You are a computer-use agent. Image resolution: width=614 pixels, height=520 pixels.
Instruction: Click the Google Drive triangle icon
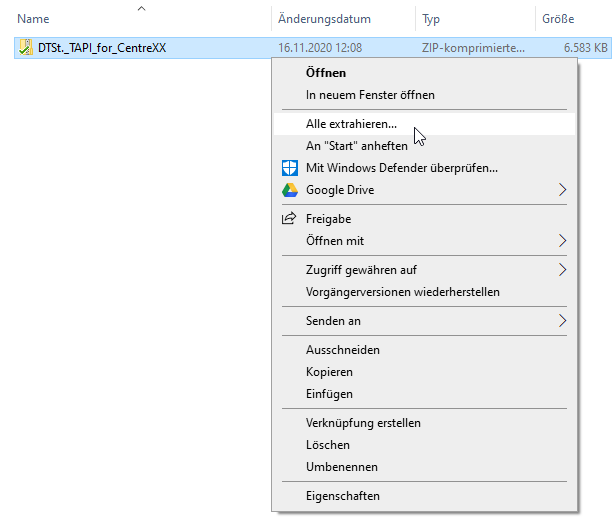[x=290, y=190]
